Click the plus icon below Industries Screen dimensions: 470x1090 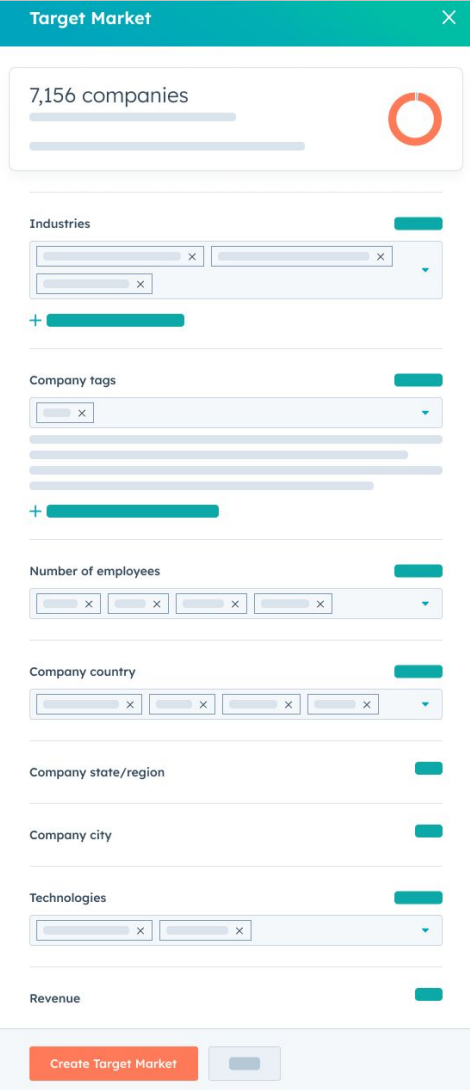(35, 320)
